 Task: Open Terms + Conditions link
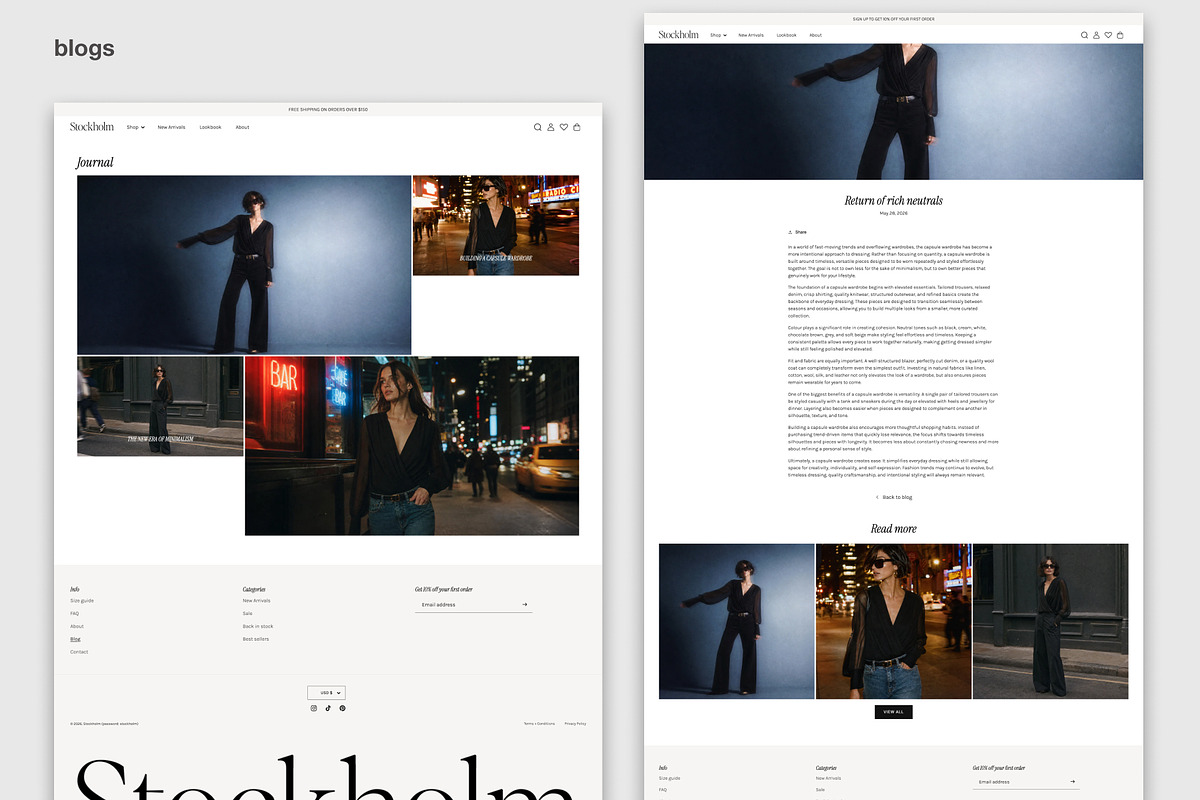tap(539, 723)
